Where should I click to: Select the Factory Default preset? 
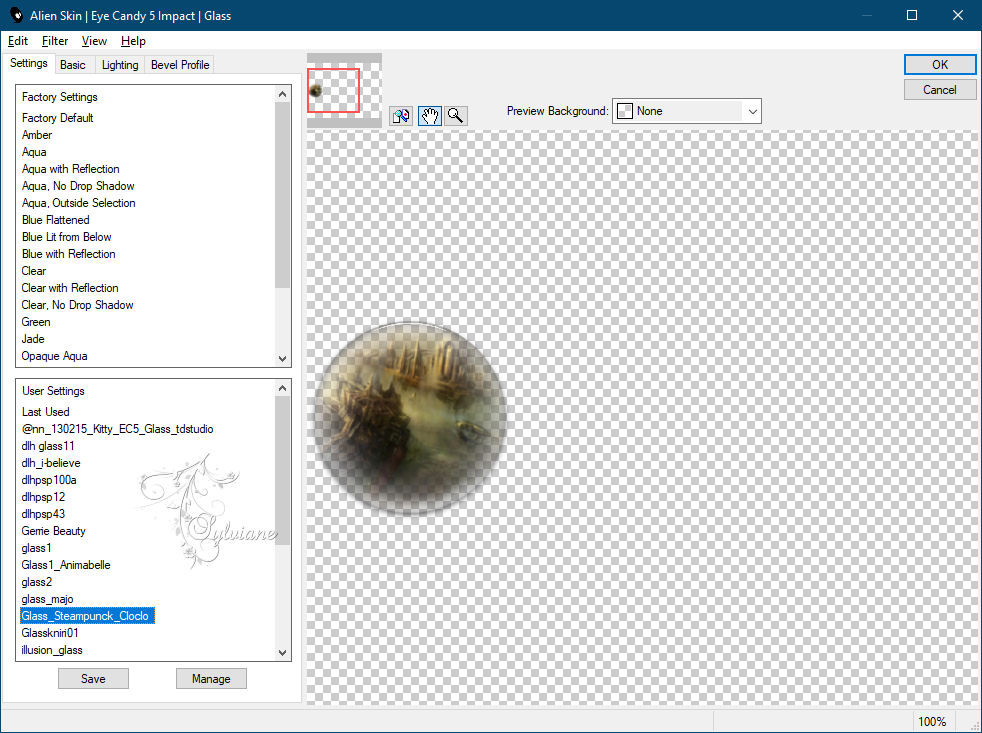coord(58,118)
